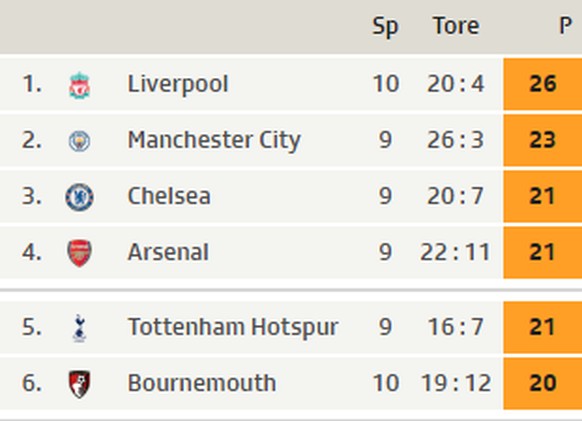Click the Arsenal club crest

click(79, 253)
